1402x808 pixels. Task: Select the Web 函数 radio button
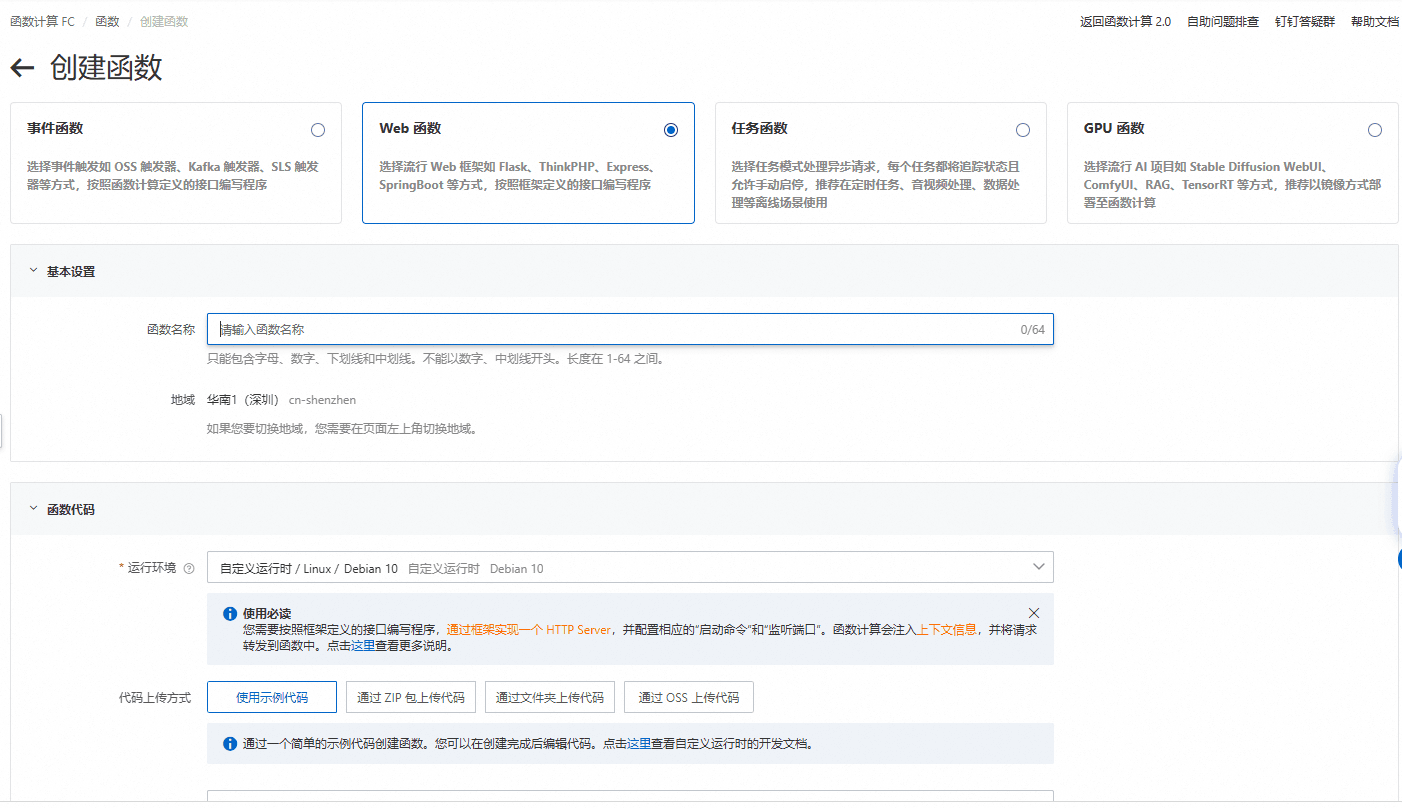coord(670,130)
